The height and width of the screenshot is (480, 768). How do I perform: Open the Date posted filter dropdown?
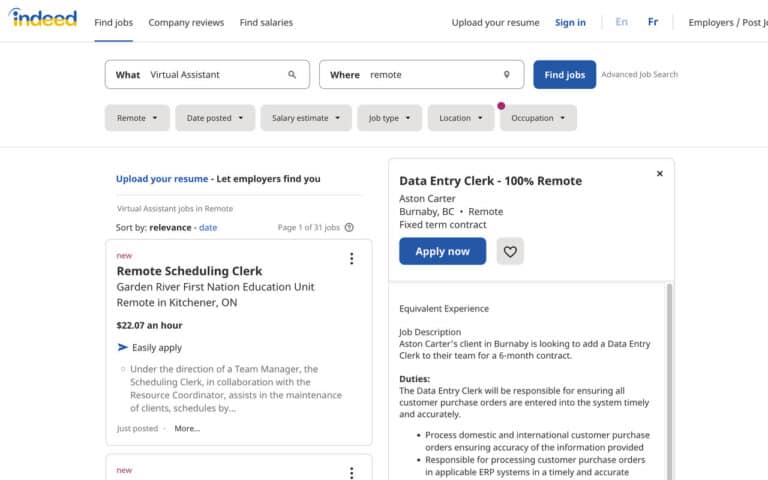(x=215, y=118)
